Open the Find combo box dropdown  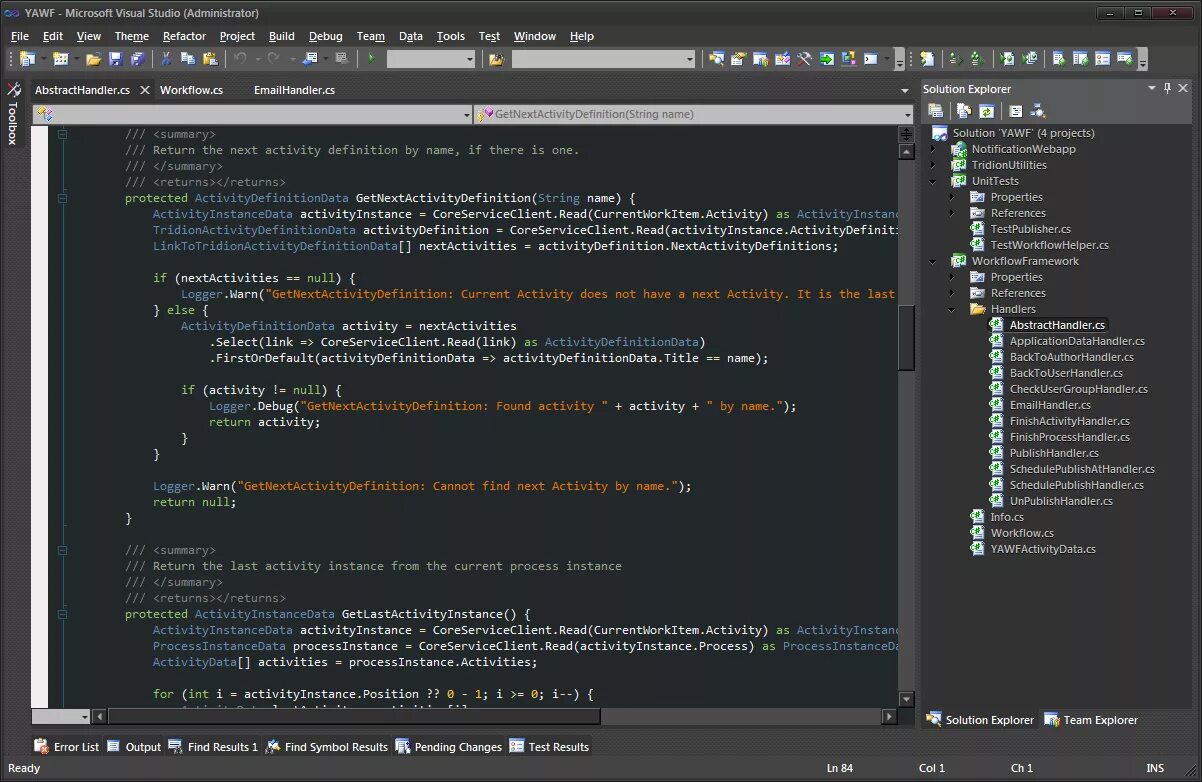tap(690, 59)
